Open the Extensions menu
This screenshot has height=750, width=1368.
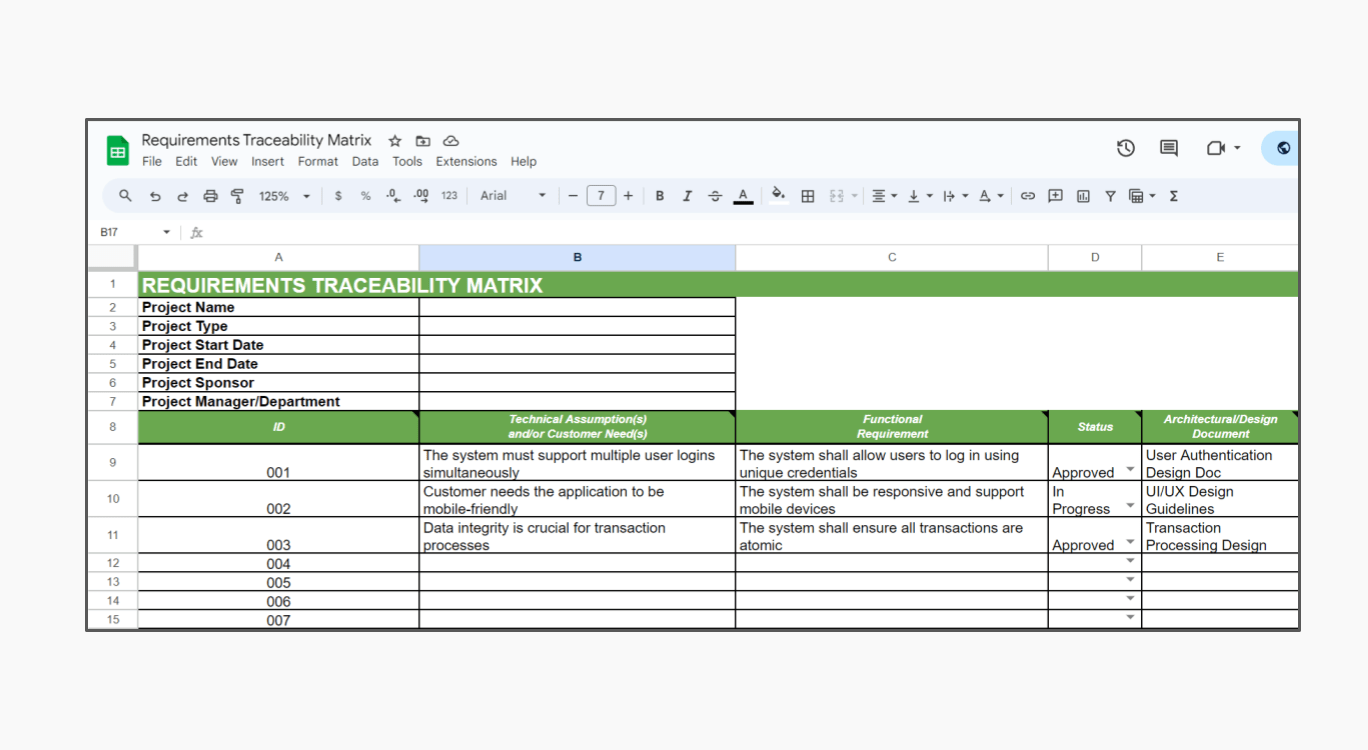tap(466, 161)
